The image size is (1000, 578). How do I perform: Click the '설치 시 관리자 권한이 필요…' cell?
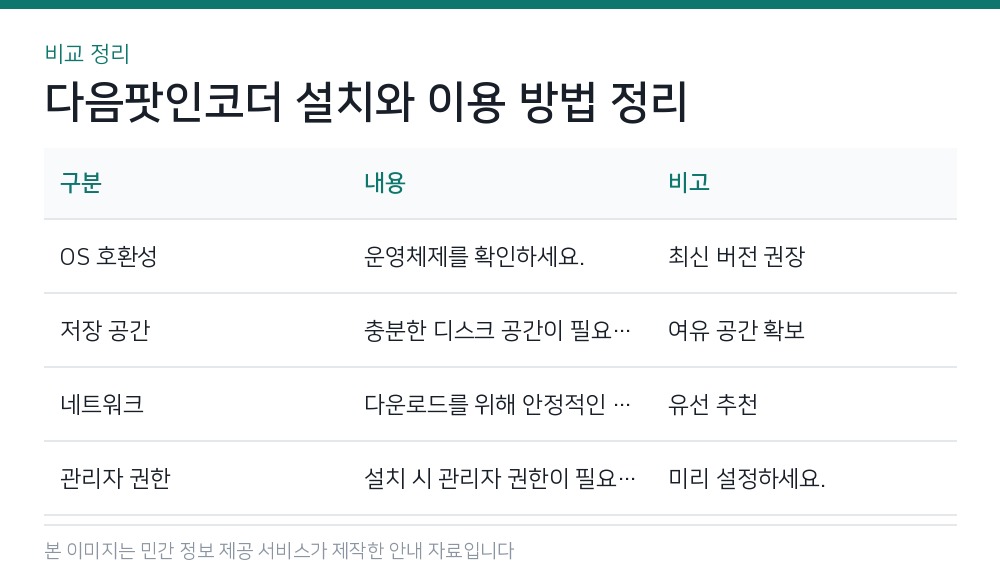[500, 478]
